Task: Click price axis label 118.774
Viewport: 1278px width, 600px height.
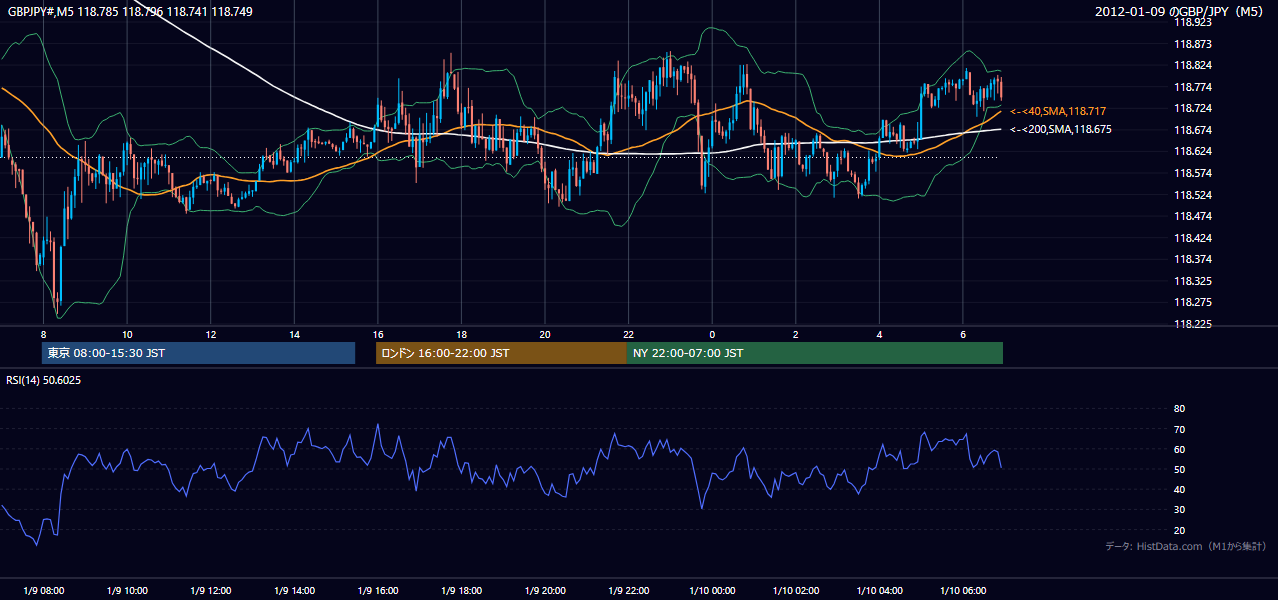Action: coord(1193,87)
